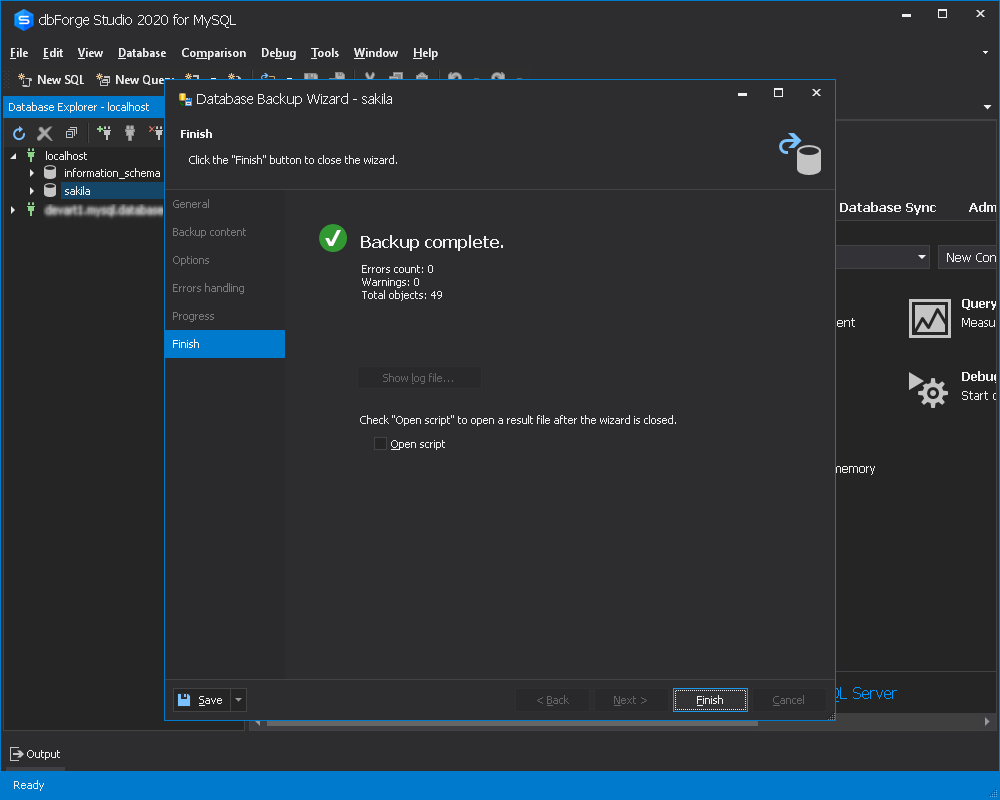The image size is (1000, 800).
Task: Click the localhost green connection icon
Action: coord(31,155)
